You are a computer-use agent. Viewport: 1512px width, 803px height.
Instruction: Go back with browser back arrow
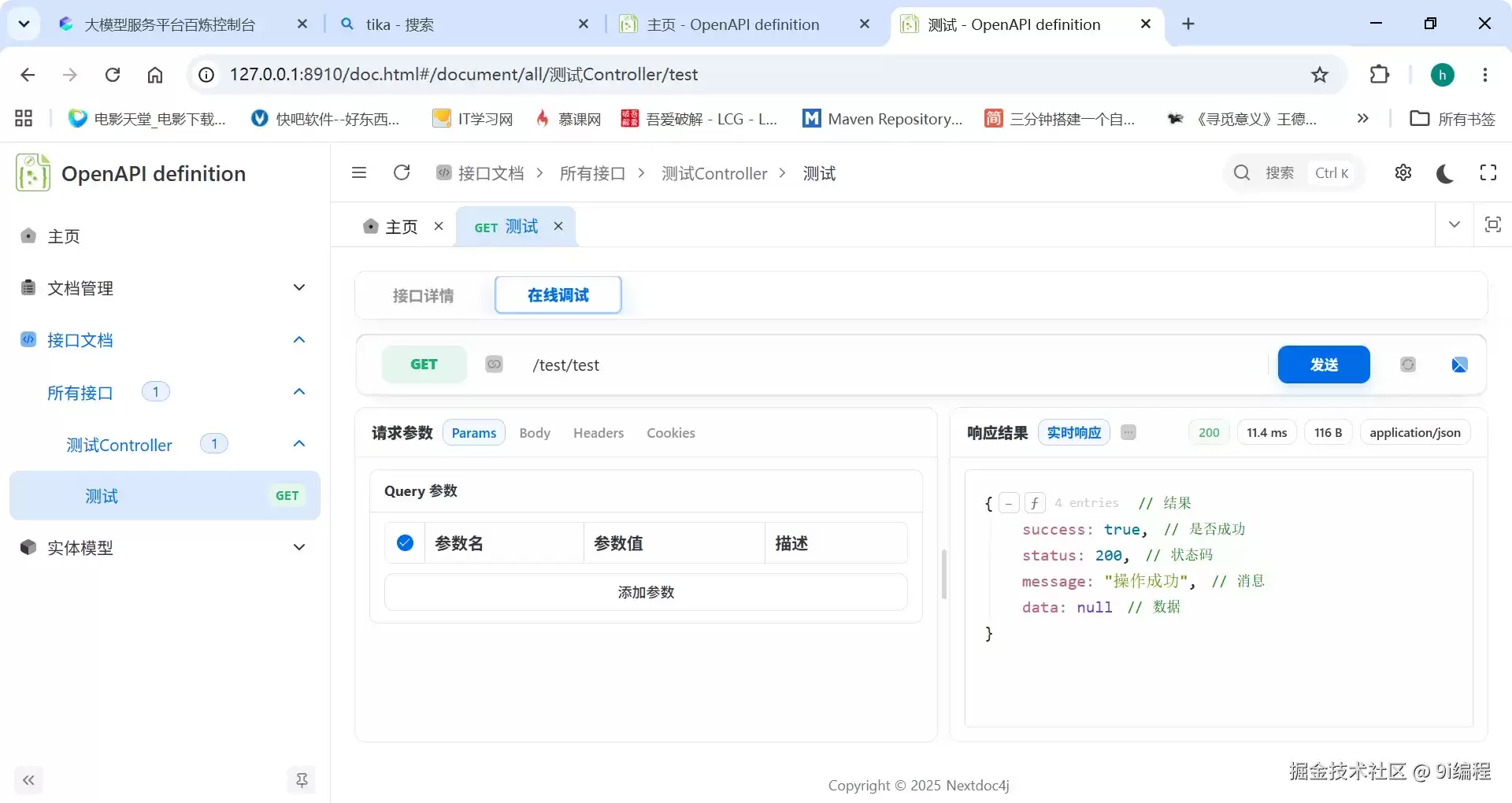[28, 75]
